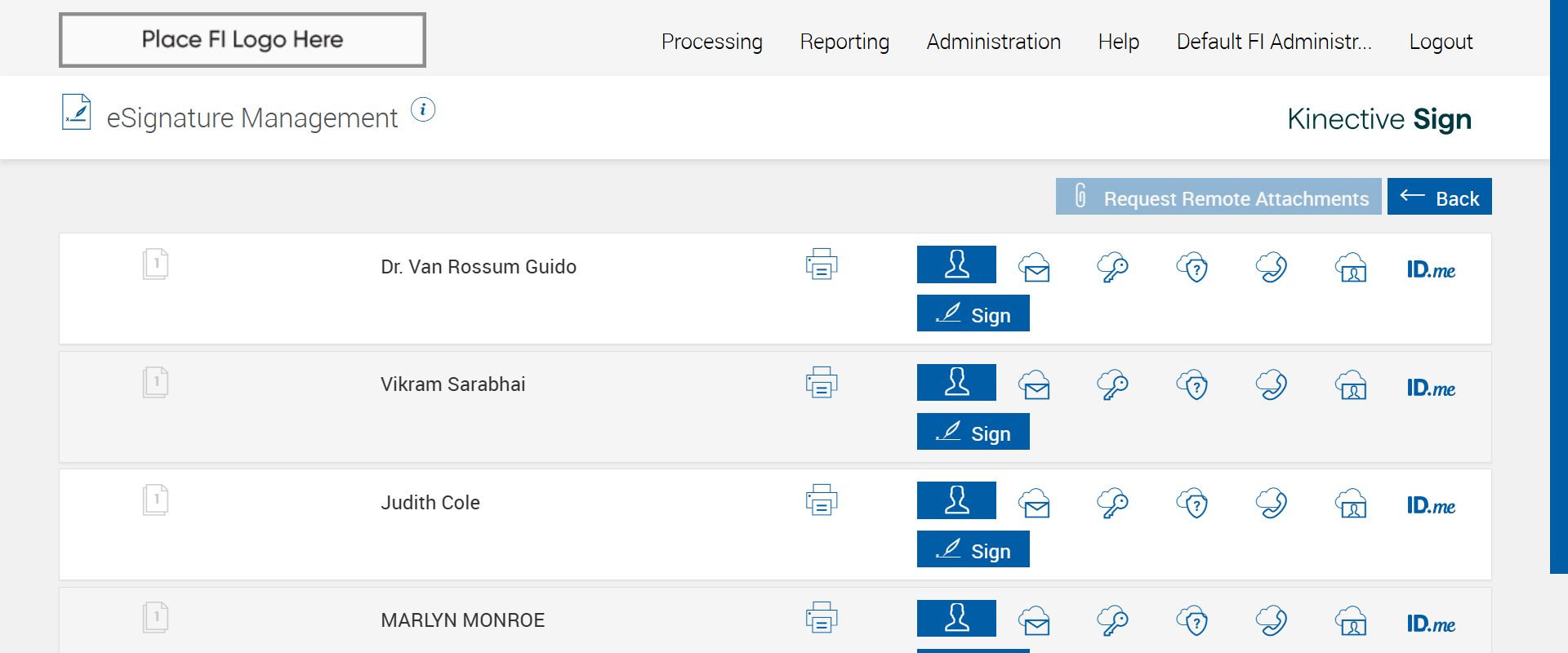Viewport: 1568px width, 653px height.
Task: Expand the Default FI Administr... user menu
Action: [1274, 42]
